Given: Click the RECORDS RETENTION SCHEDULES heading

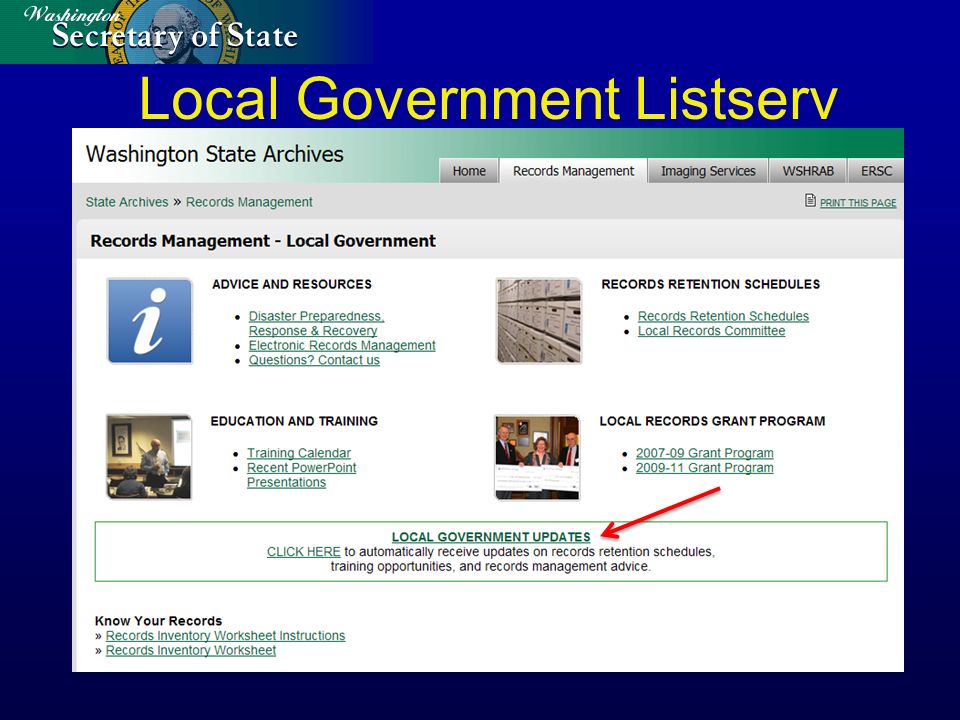Looking at the screenshot, I should click(x=711, y=284).
